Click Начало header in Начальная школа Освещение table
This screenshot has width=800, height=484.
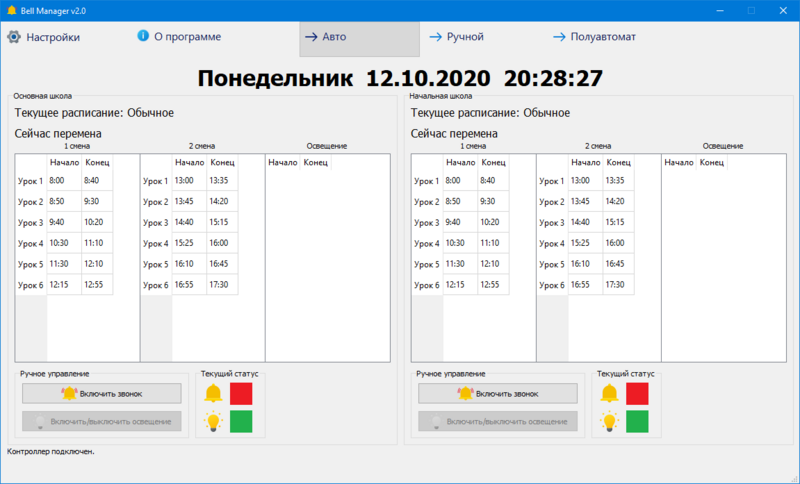click(x=679, y=162)
